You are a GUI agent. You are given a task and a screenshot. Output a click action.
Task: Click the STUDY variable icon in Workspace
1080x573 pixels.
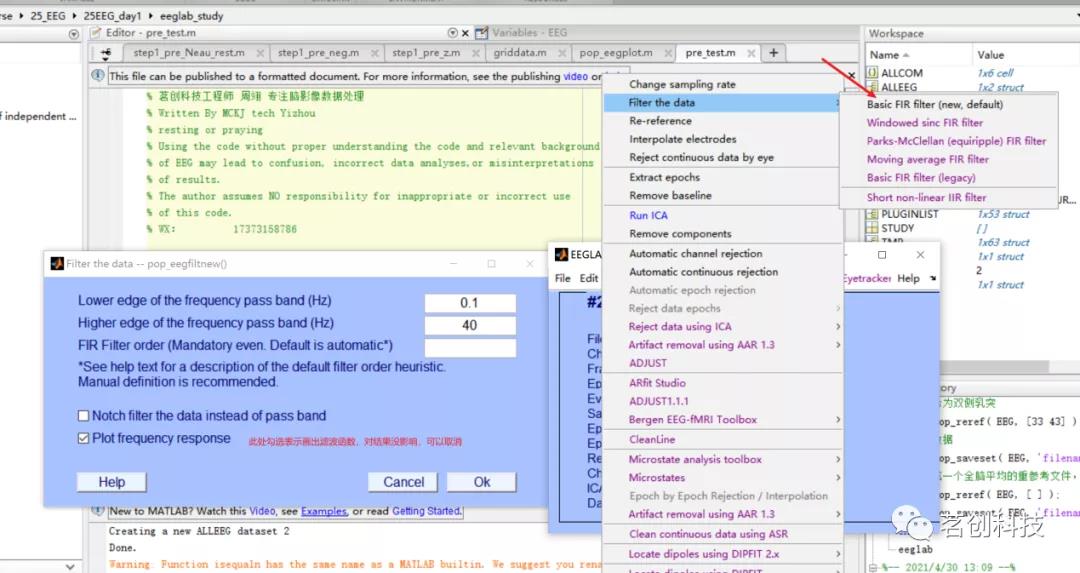pos(872,228)
